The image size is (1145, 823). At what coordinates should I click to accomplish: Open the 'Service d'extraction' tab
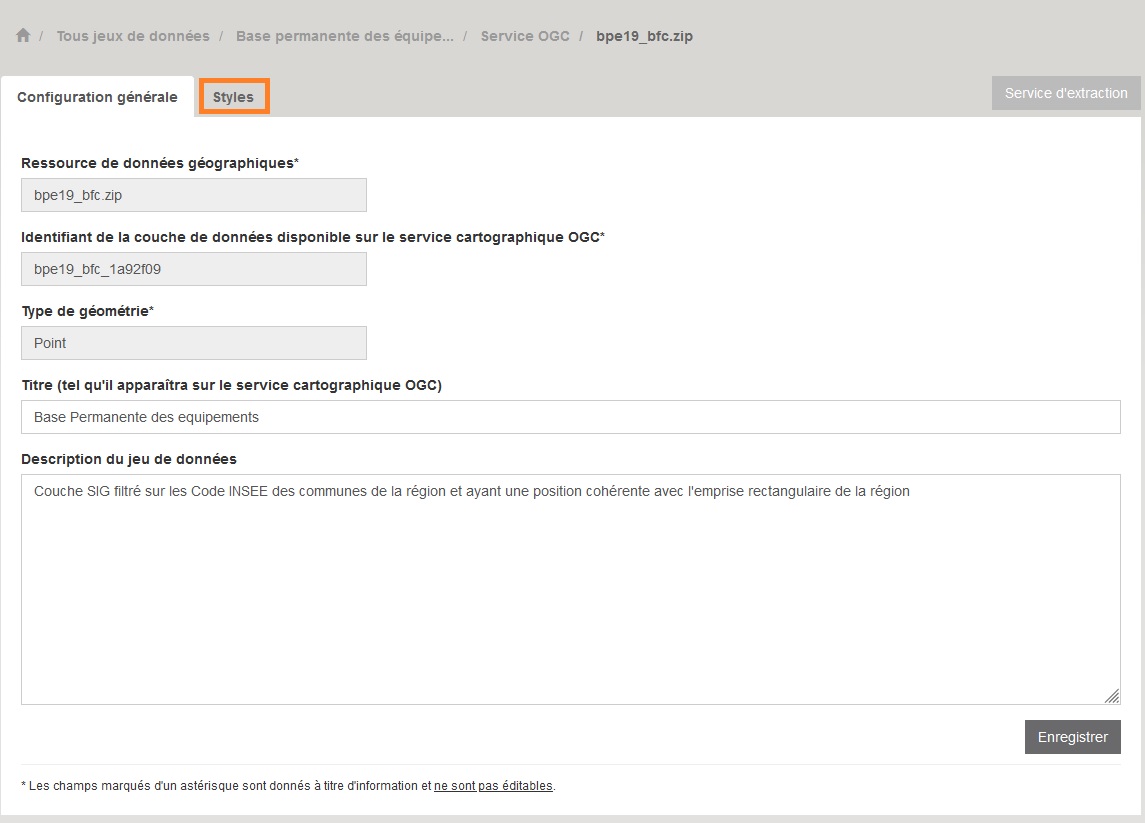coord(1065,93)
